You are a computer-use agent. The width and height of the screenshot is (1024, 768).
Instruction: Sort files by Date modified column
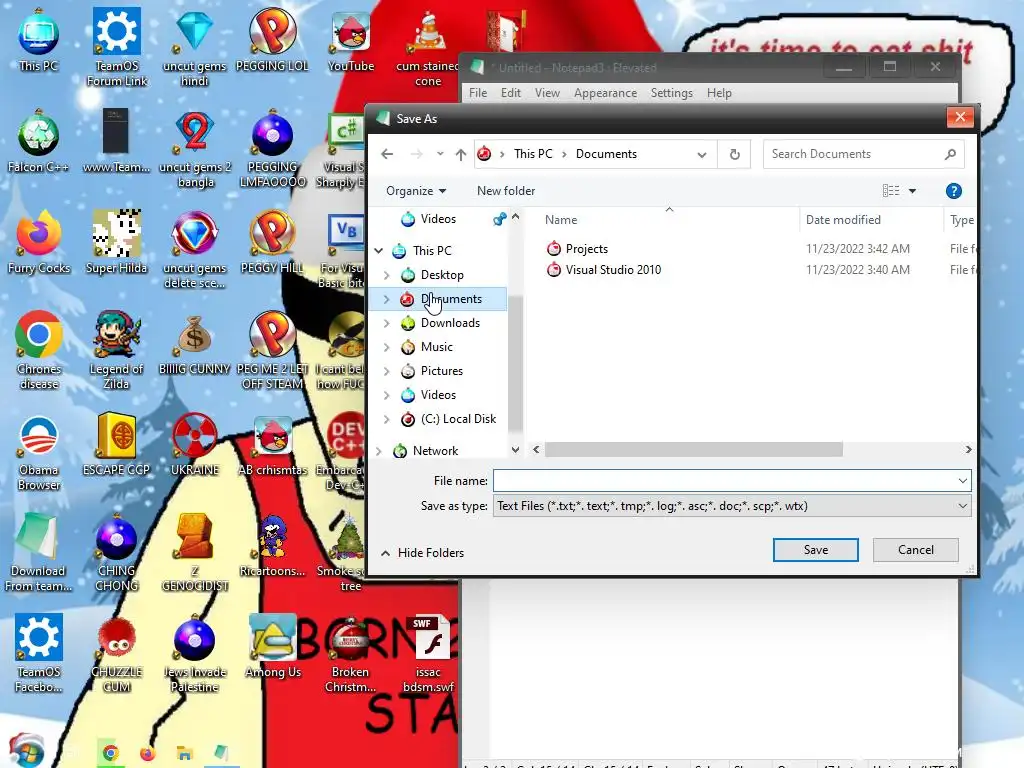(x=871, y=220)
